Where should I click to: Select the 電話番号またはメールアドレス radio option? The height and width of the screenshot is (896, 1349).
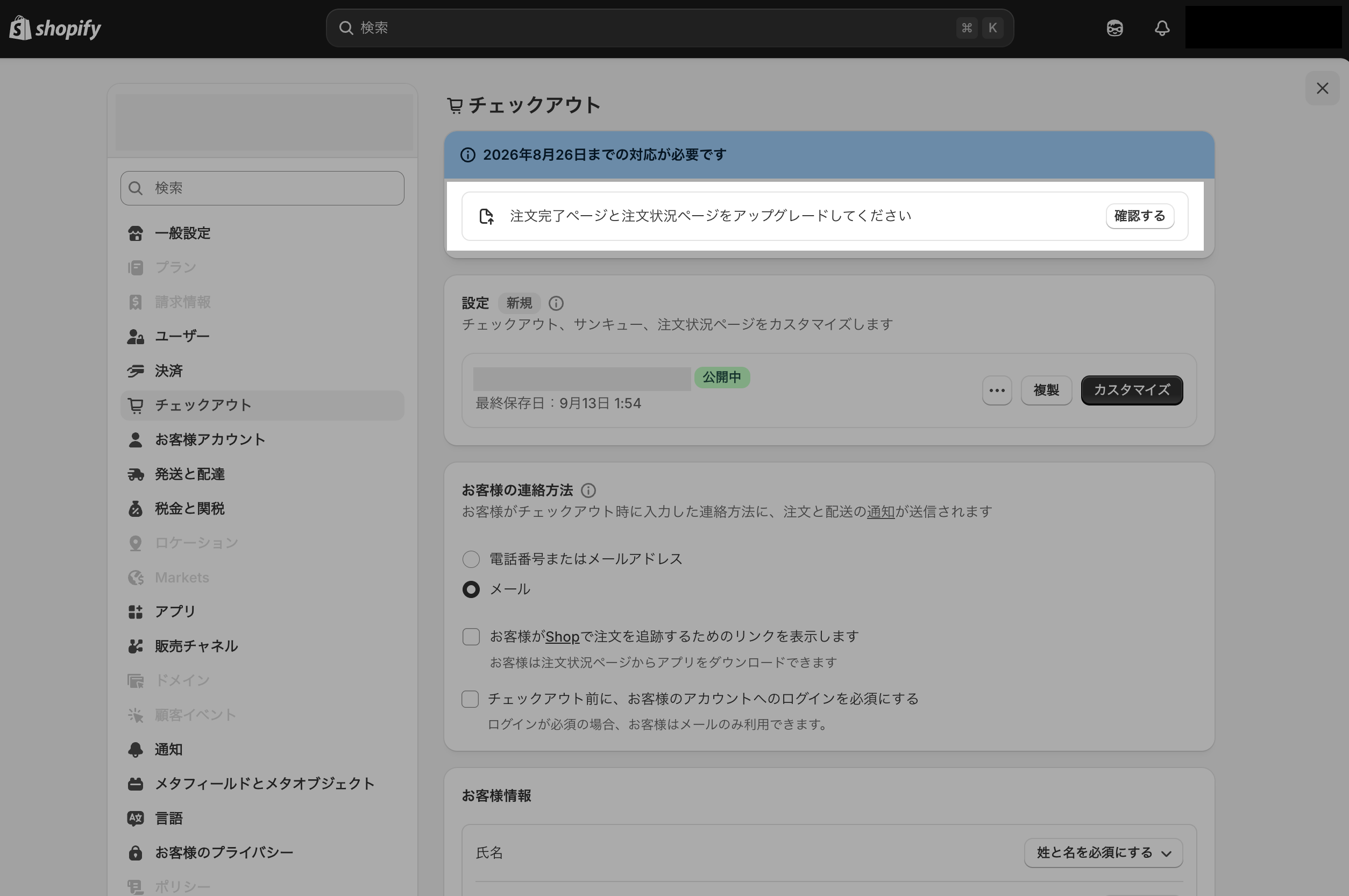point(471,559)
